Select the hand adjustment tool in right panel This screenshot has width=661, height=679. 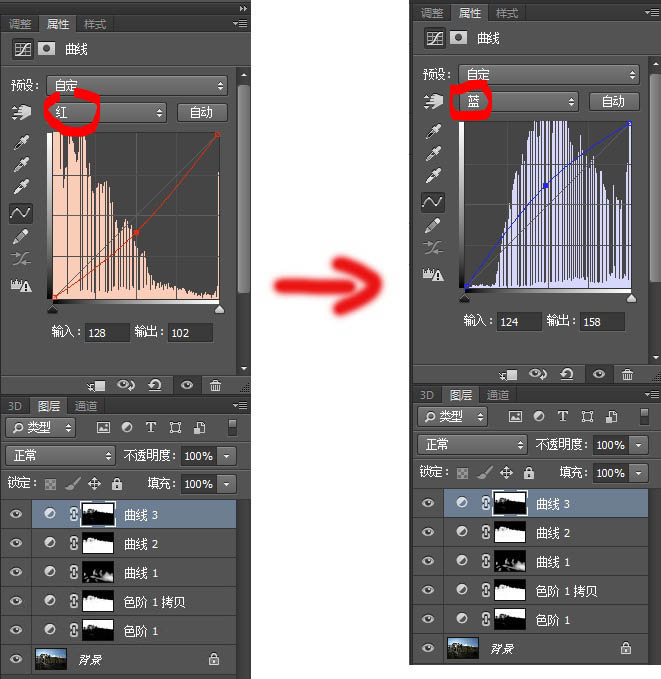tap(433, 102)
